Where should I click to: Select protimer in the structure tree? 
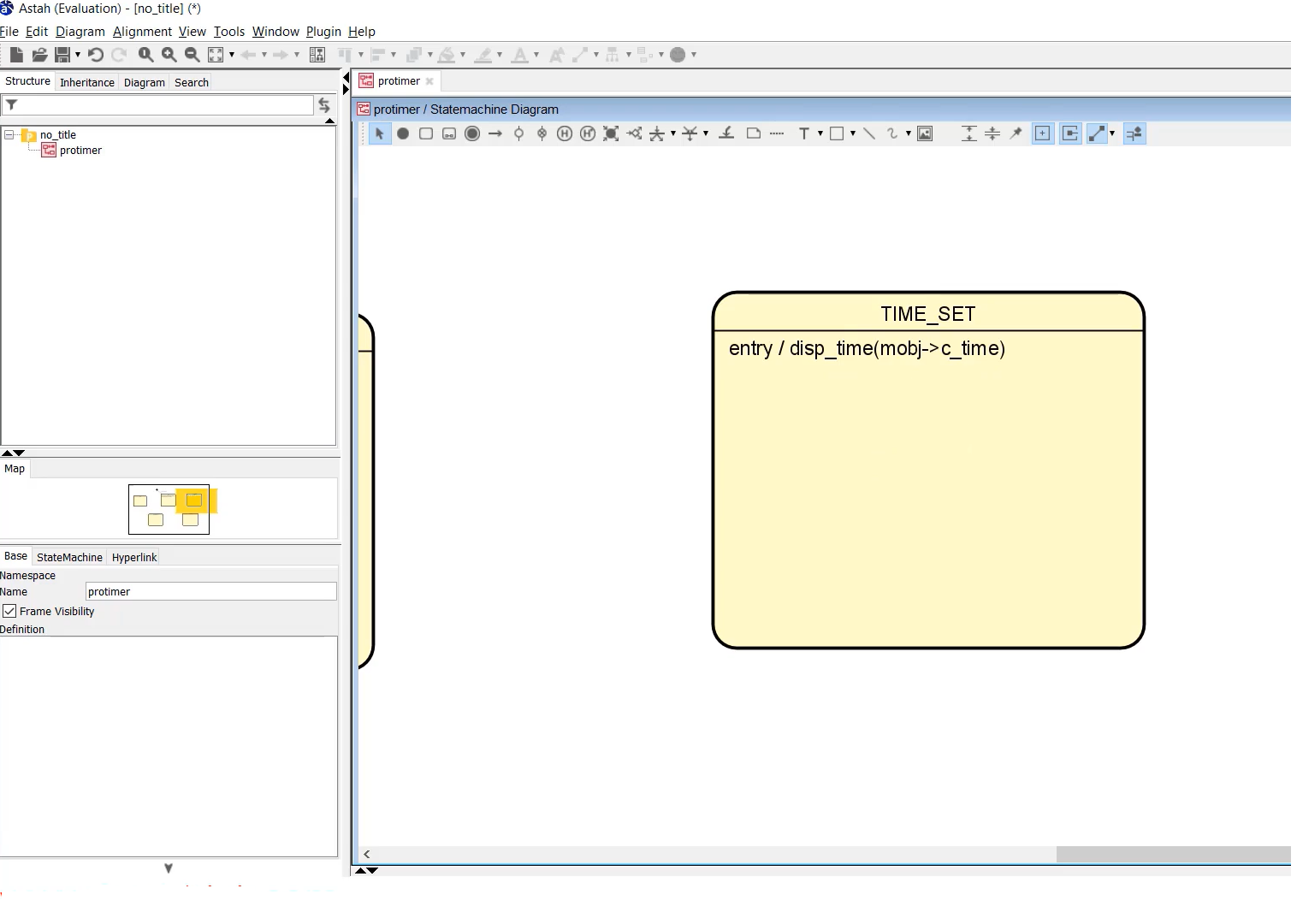pos(80,150)
